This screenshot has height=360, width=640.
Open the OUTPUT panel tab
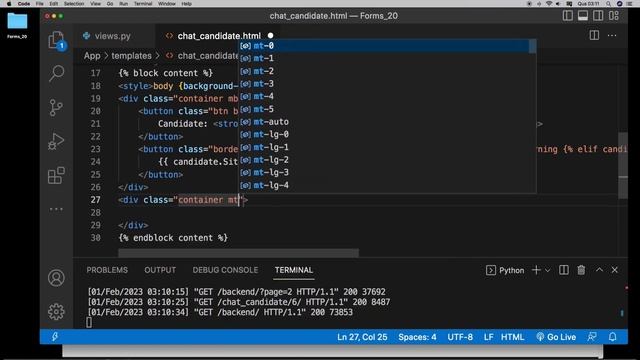160,270
